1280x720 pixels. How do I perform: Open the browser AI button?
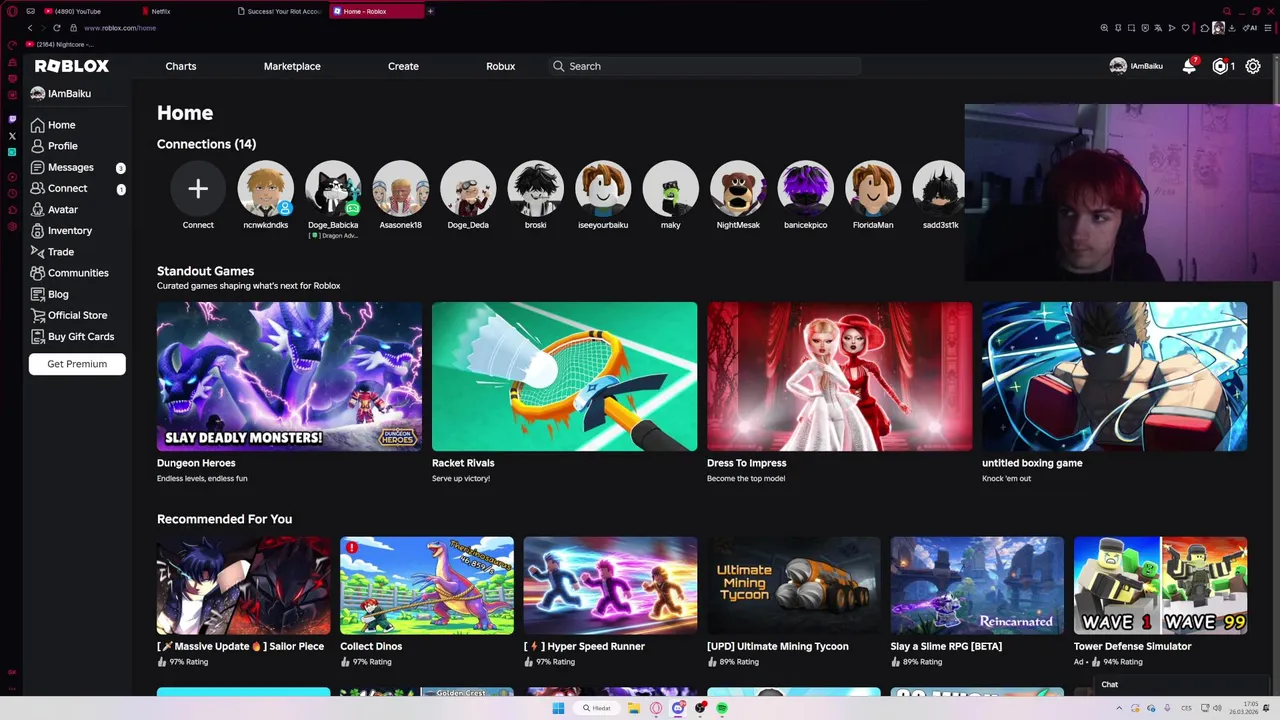pyautogui.click(x=1250, y=28)
